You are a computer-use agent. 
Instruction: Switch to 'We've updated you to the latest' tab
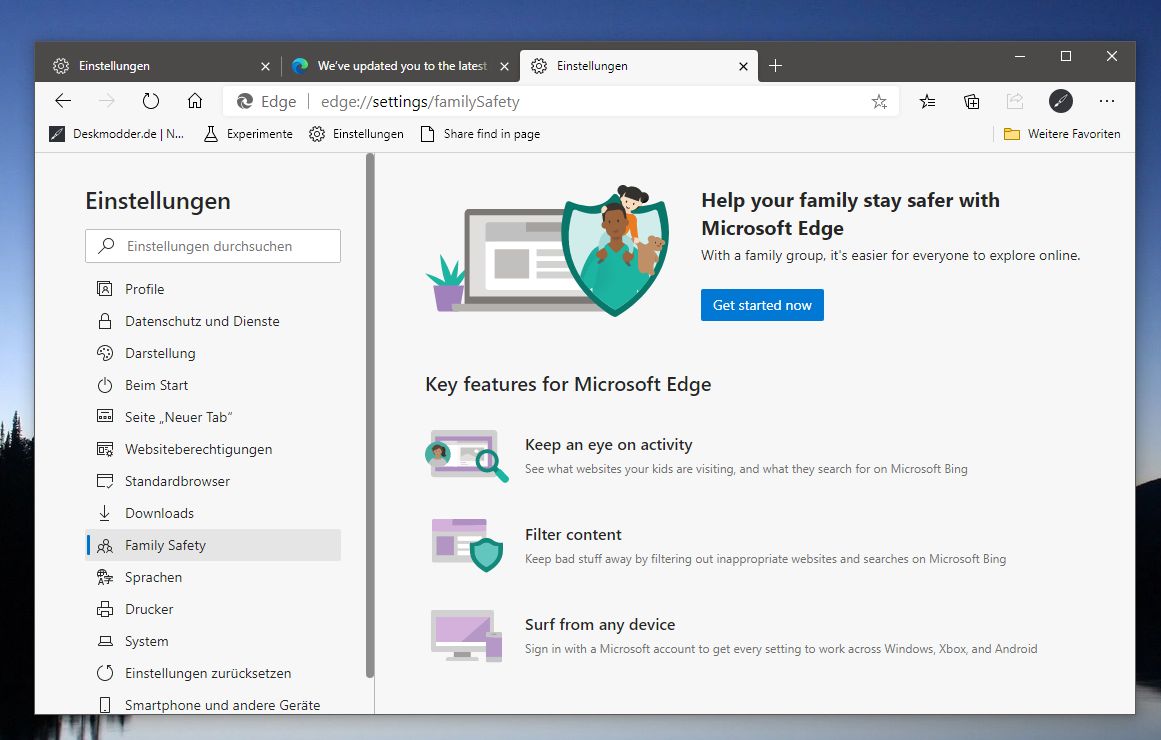[401, 66]
